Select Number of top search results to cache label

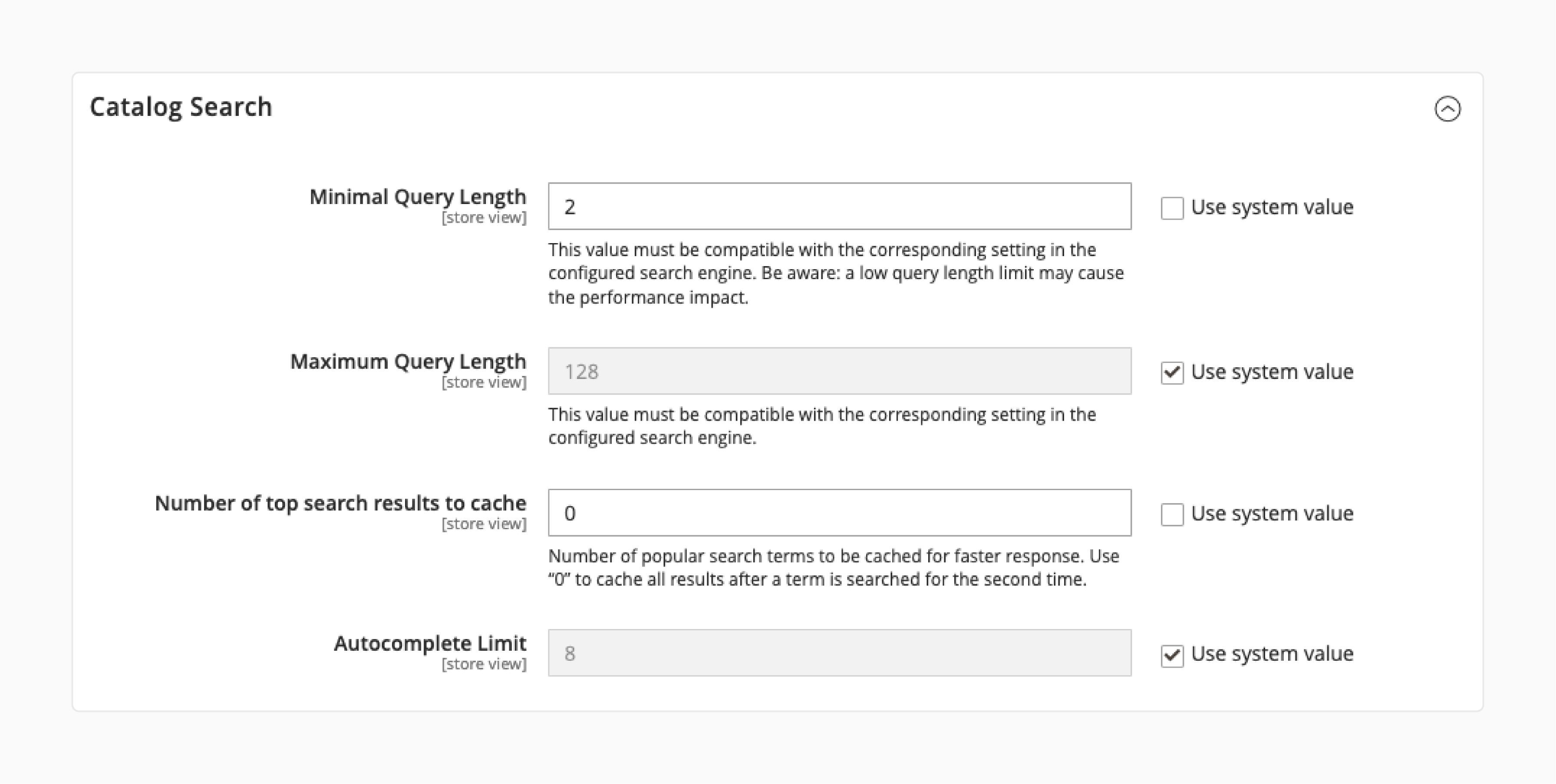(340, 503)
